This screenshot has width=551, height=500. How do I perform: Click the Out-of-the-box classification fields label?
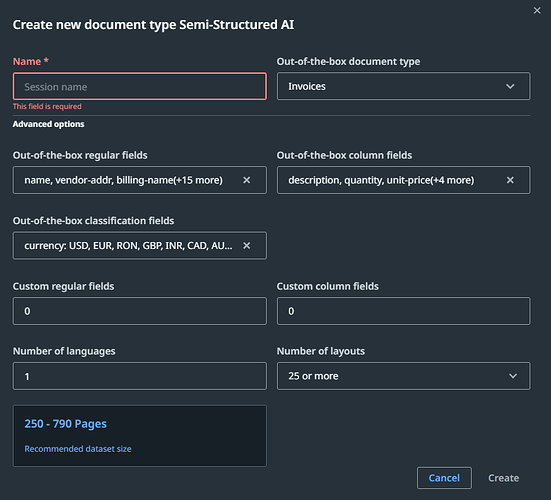click(x=93, y=221)
